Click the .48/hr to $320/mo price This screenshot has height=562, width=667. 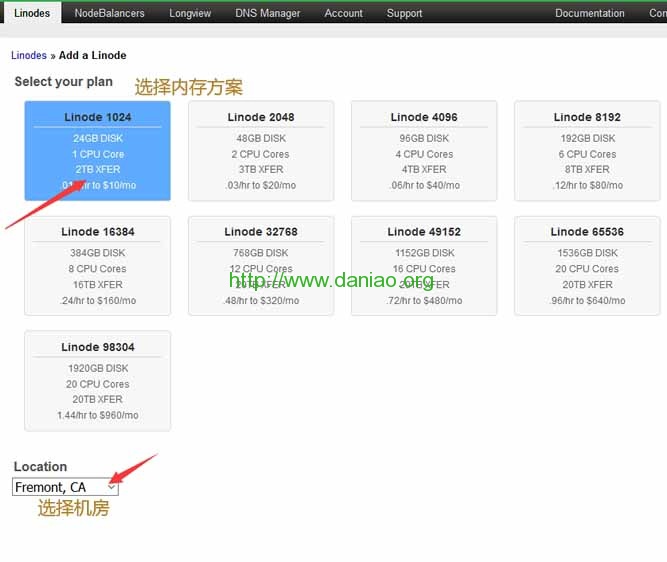point(261,300)
